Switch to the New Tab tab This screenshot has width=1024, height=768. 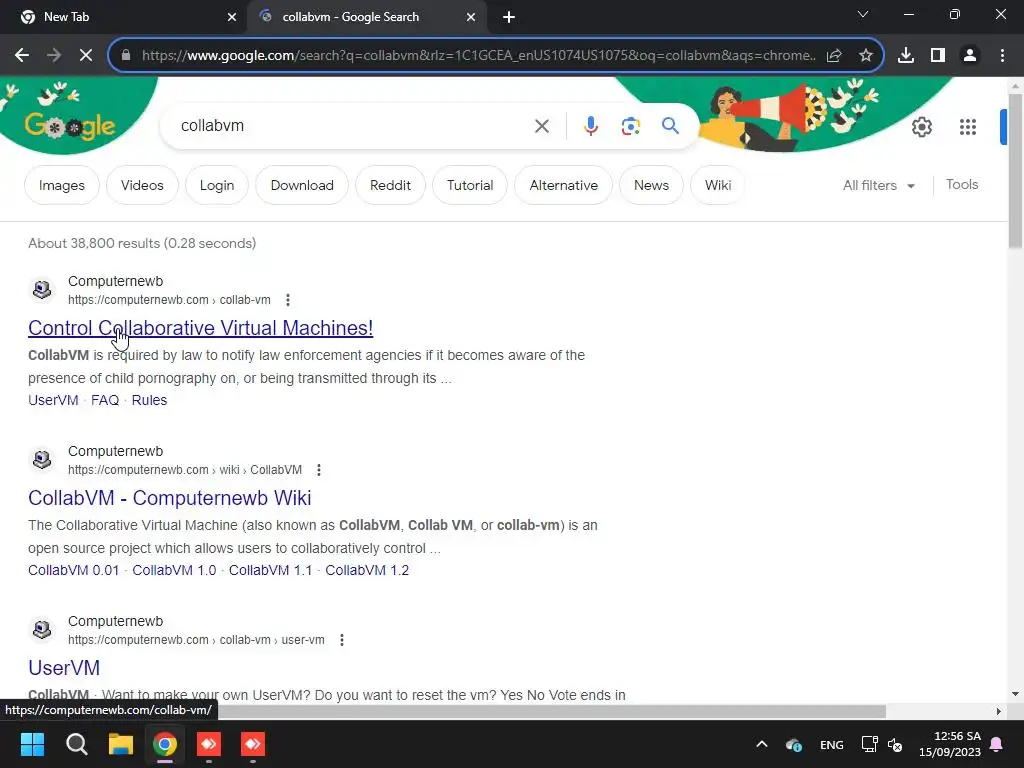124,17
